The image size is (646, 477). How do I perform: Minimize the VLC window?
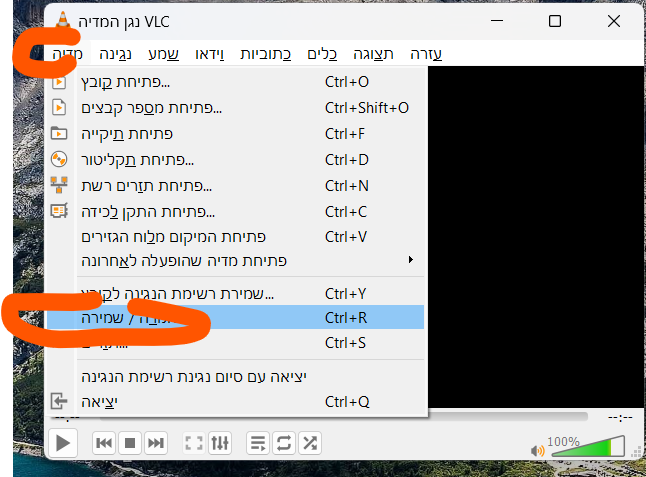(x=497, y=21)
